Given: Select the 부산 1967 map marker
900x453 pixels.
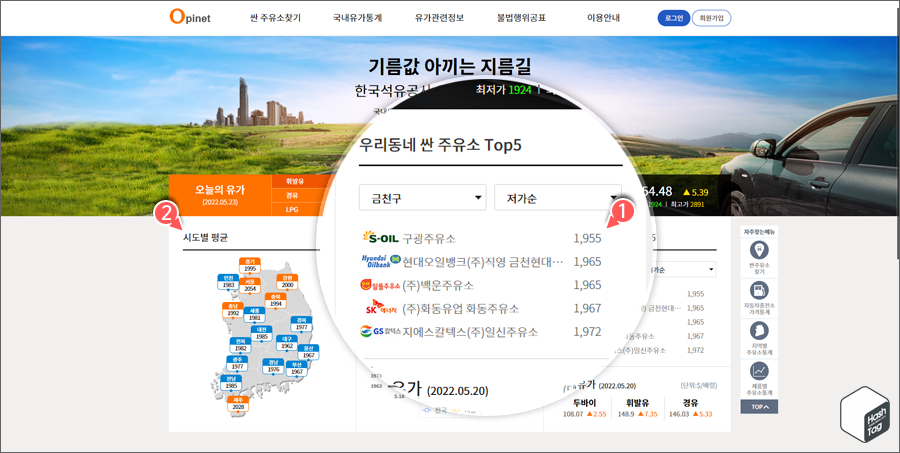Looking at the screenshot, I should (x=297, y=369).
